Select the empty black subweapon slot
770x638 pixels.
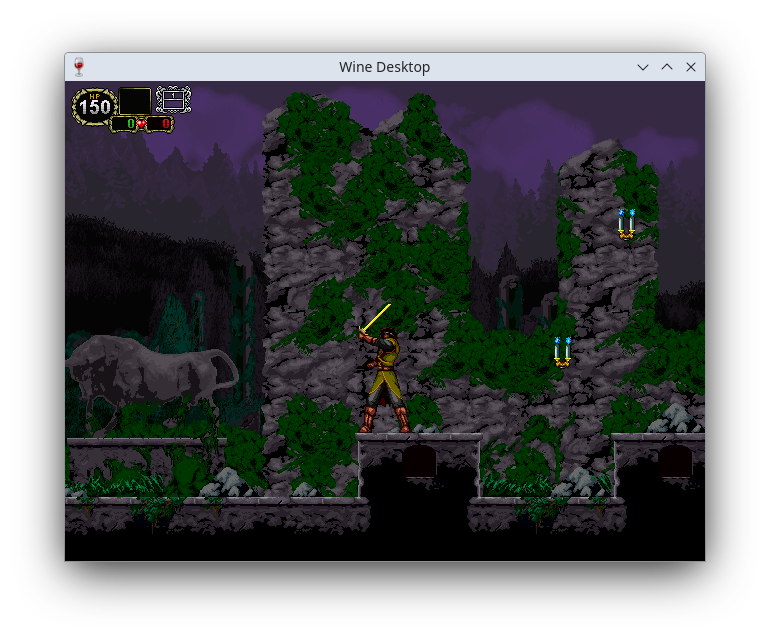click(135, 101)
